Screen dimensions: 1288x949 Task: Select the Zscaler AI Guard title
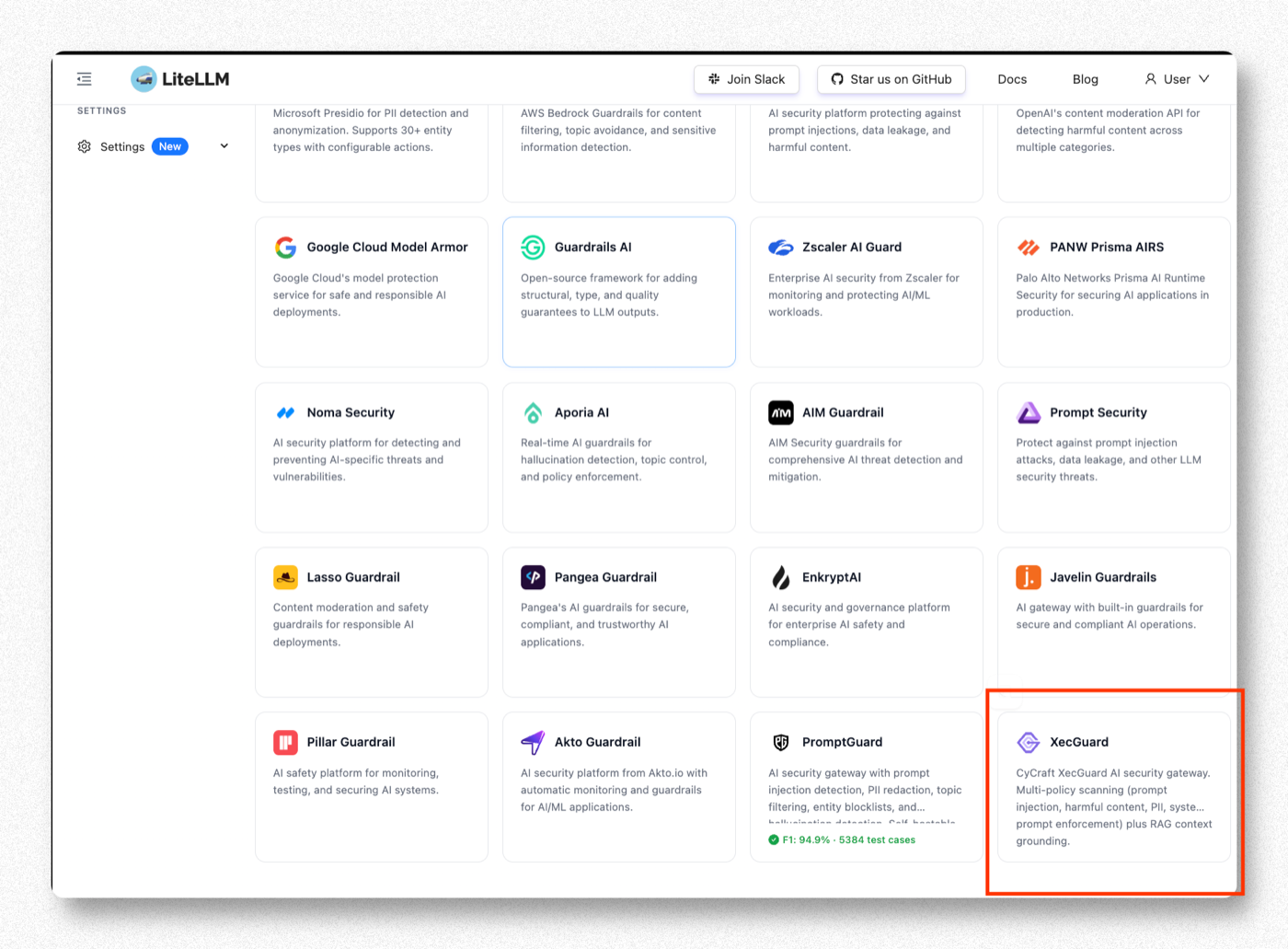[x=852, y=247]
